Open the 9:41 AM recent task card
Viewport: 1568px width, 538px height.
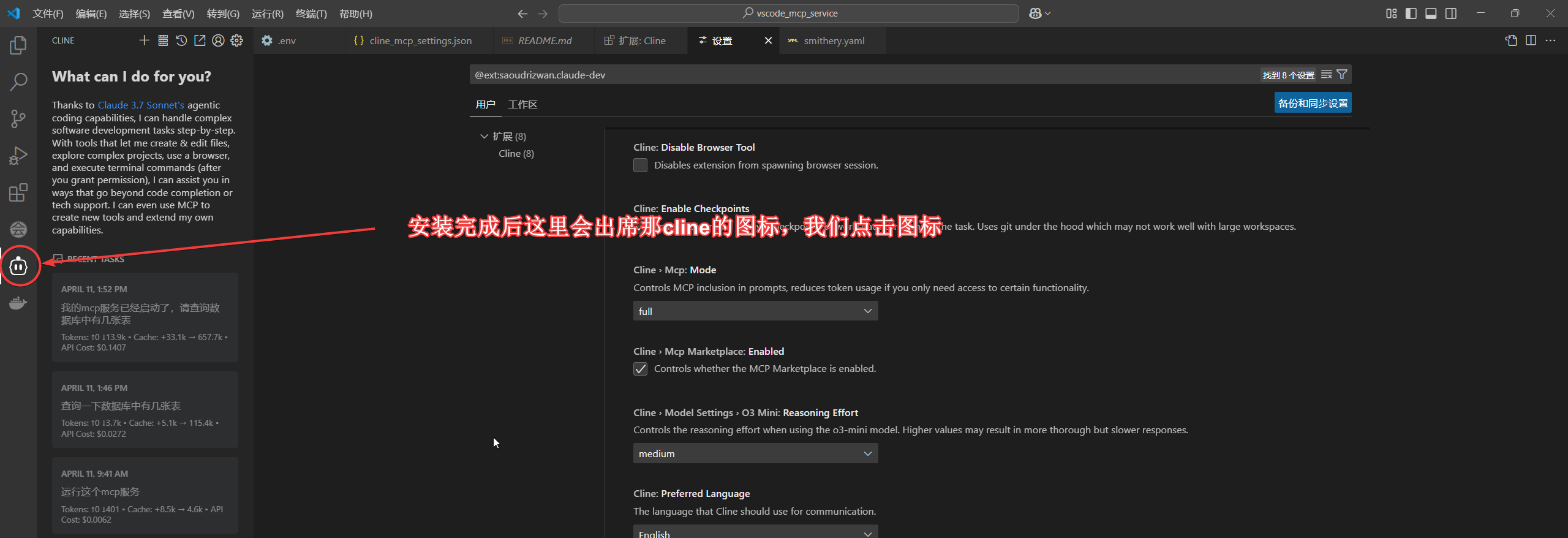(145, 496)
